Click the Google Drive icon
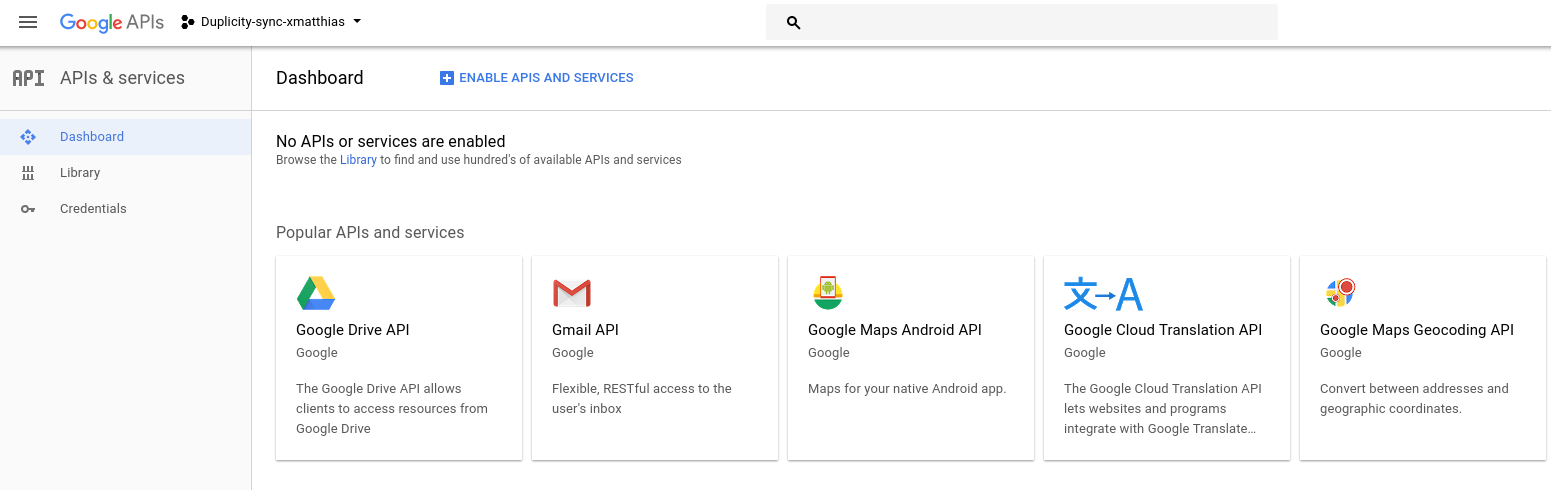The height and width of the screenshot is (490, 1551). 316,293
